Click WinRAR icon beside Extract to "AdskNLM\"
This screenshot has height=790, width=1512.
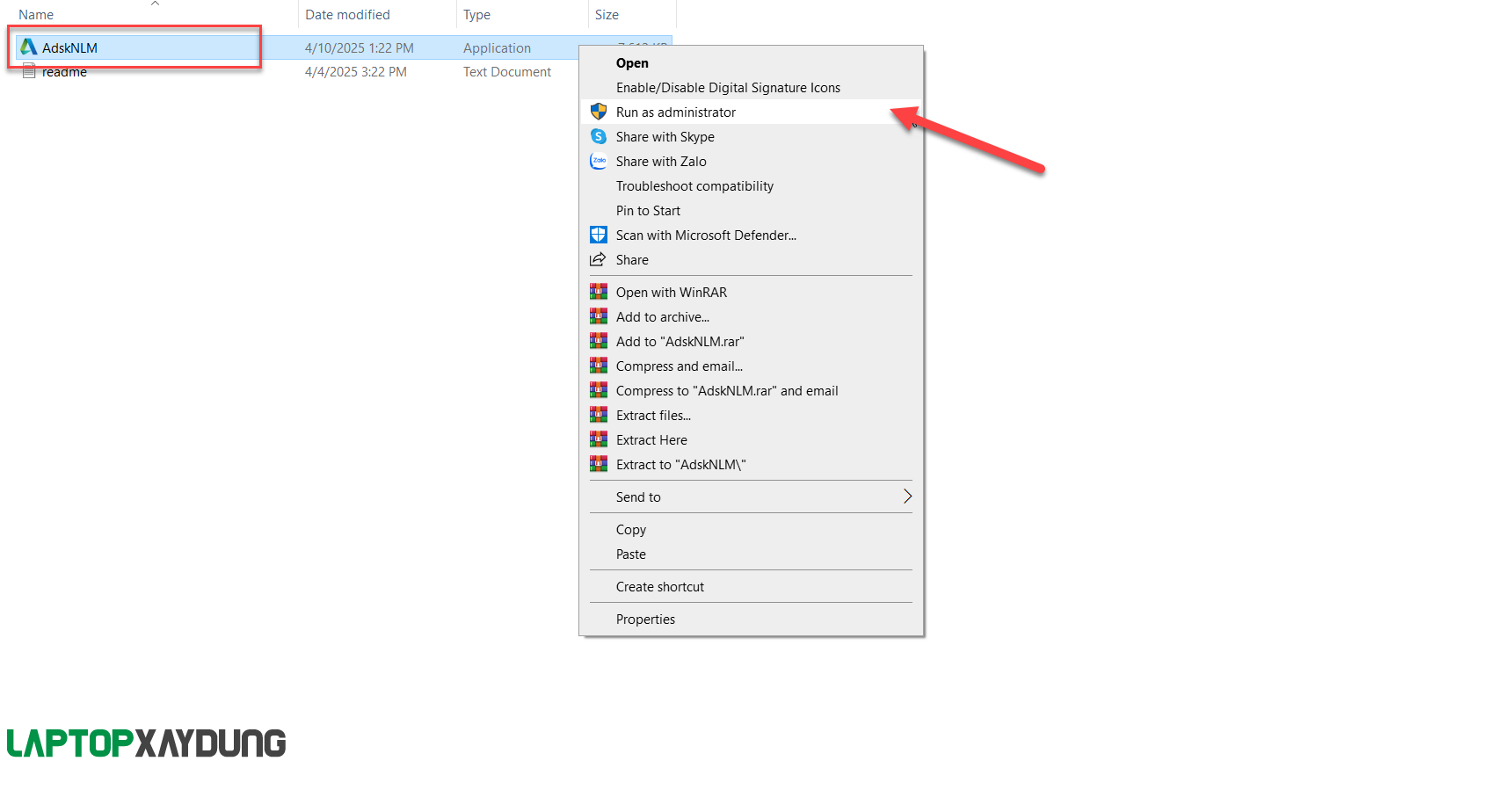(x=599, y=464)
